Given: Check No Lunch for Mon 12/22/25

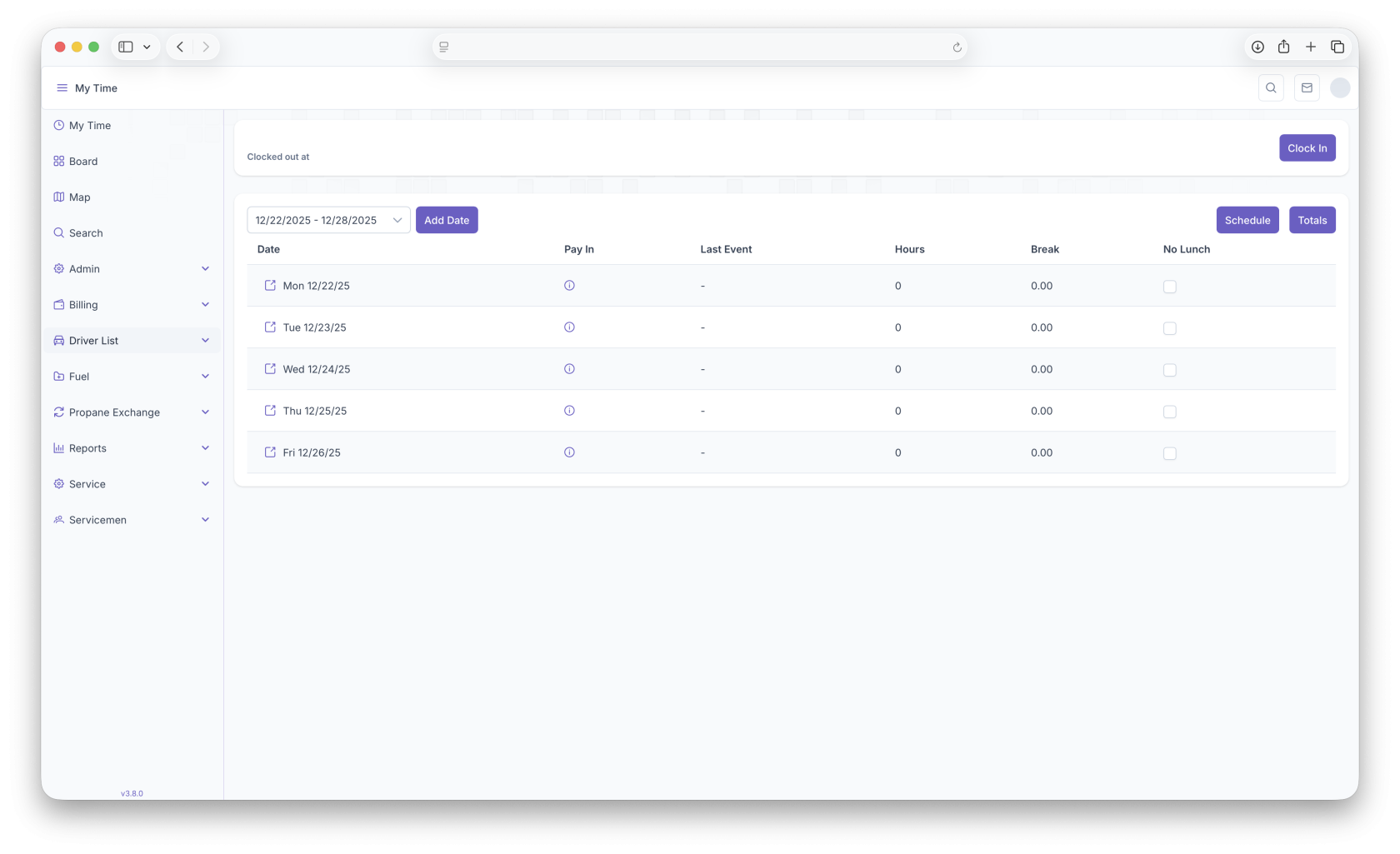Looking at the screenshot, I should 1170,287.
